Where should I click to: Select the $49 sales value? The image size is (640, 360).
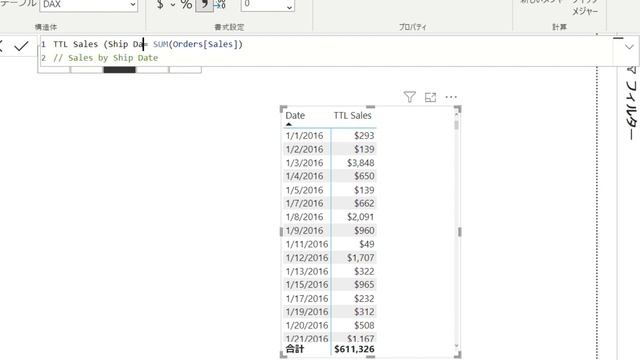[367, 244]
